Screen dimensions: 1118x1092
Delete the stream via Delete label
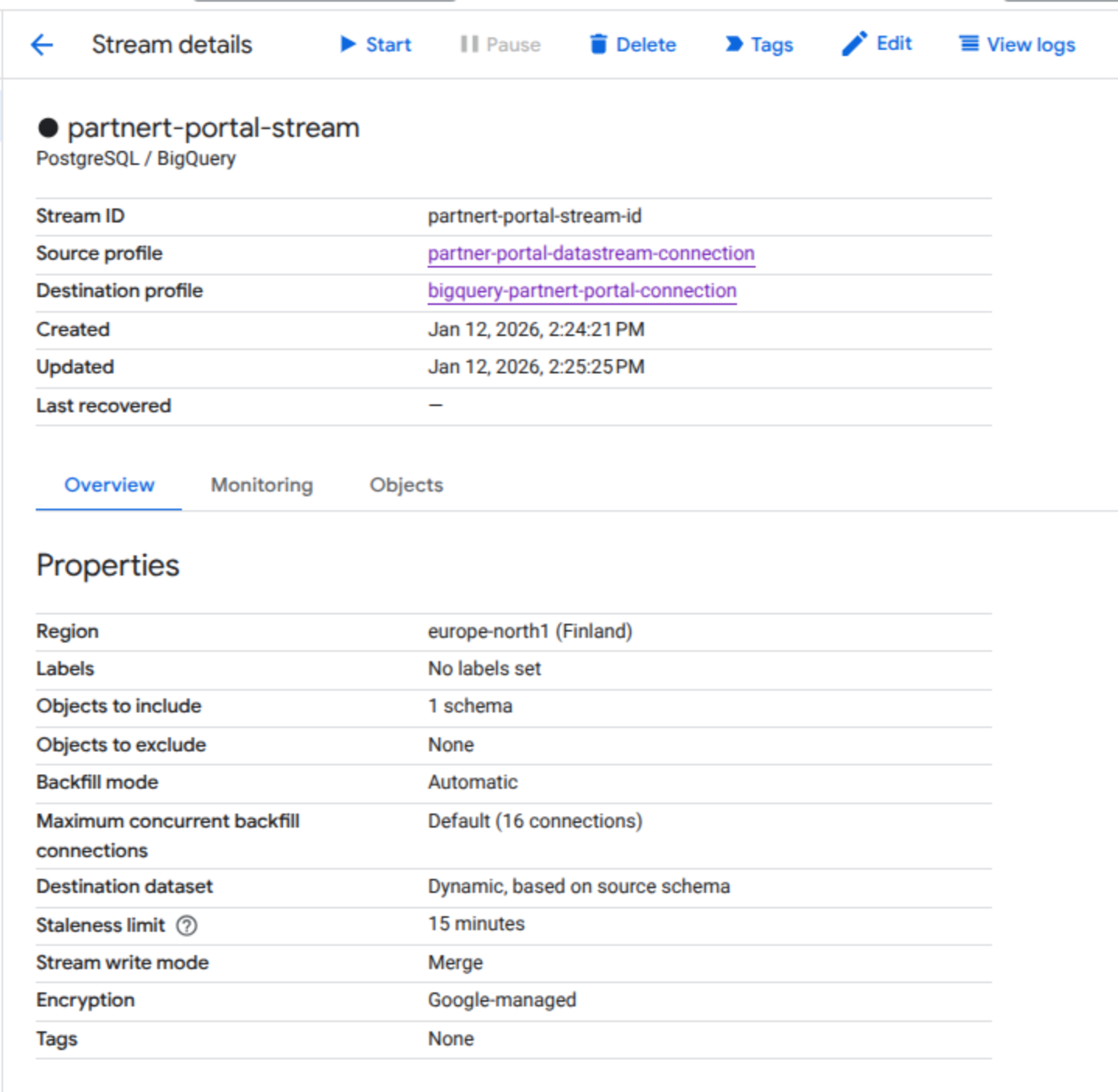pos(646,44)
